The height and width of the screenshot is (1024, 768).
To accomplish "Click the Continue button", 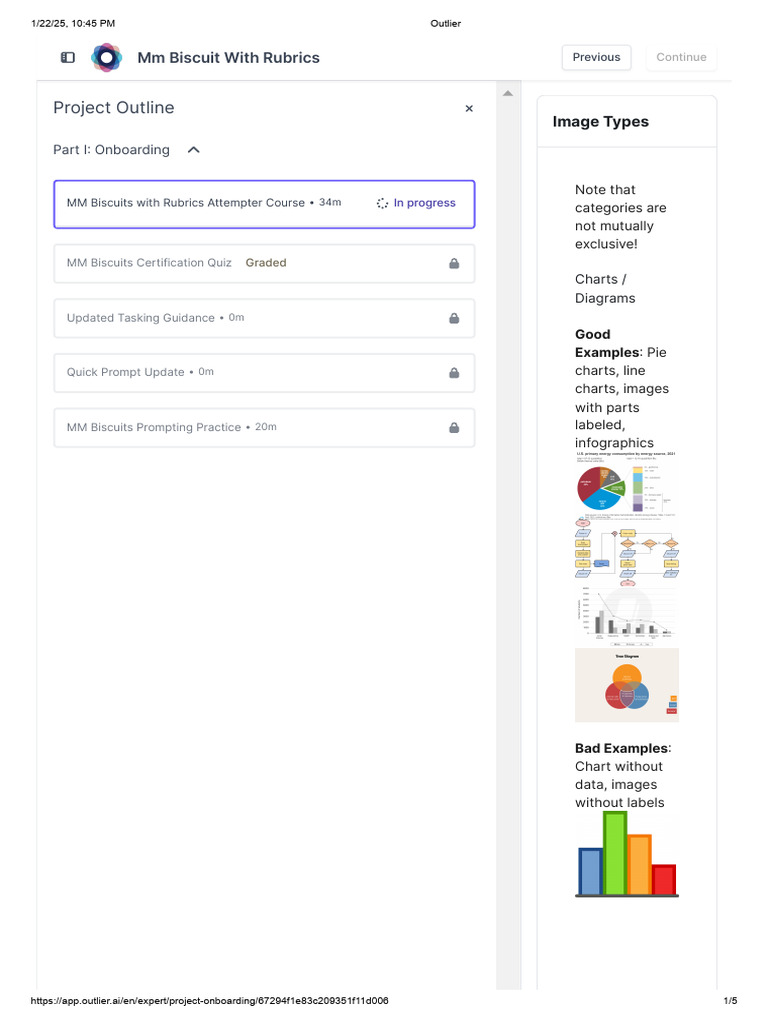I will [x=681, y=58].
